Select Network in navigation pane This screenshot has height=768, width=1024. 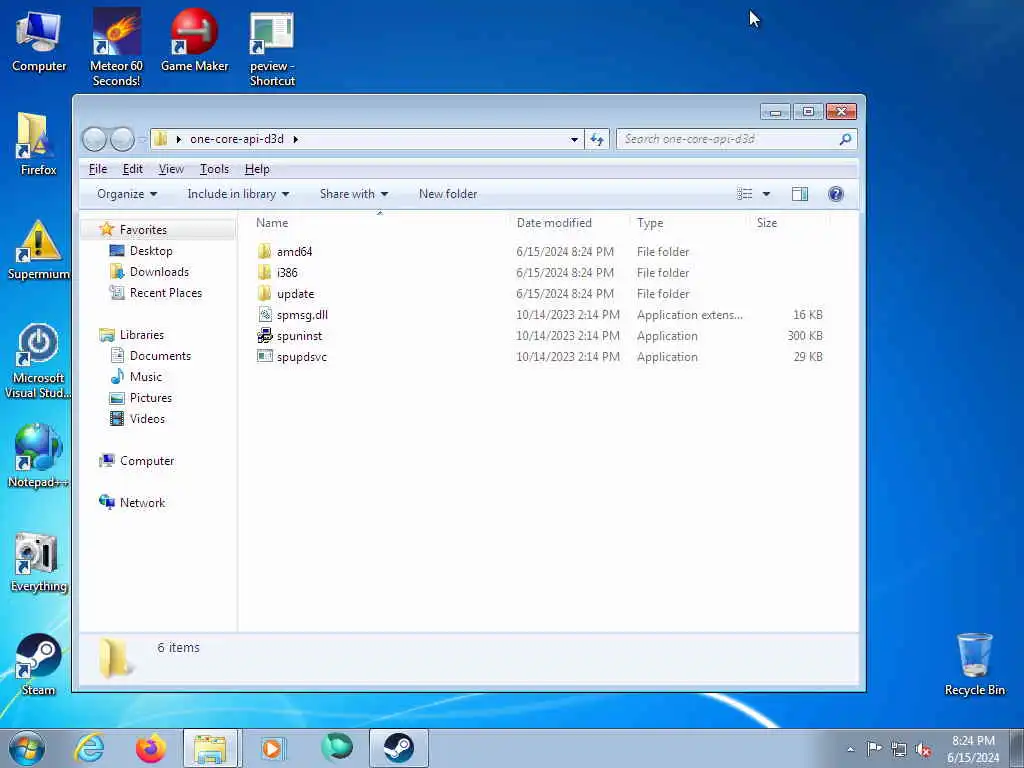142,502
